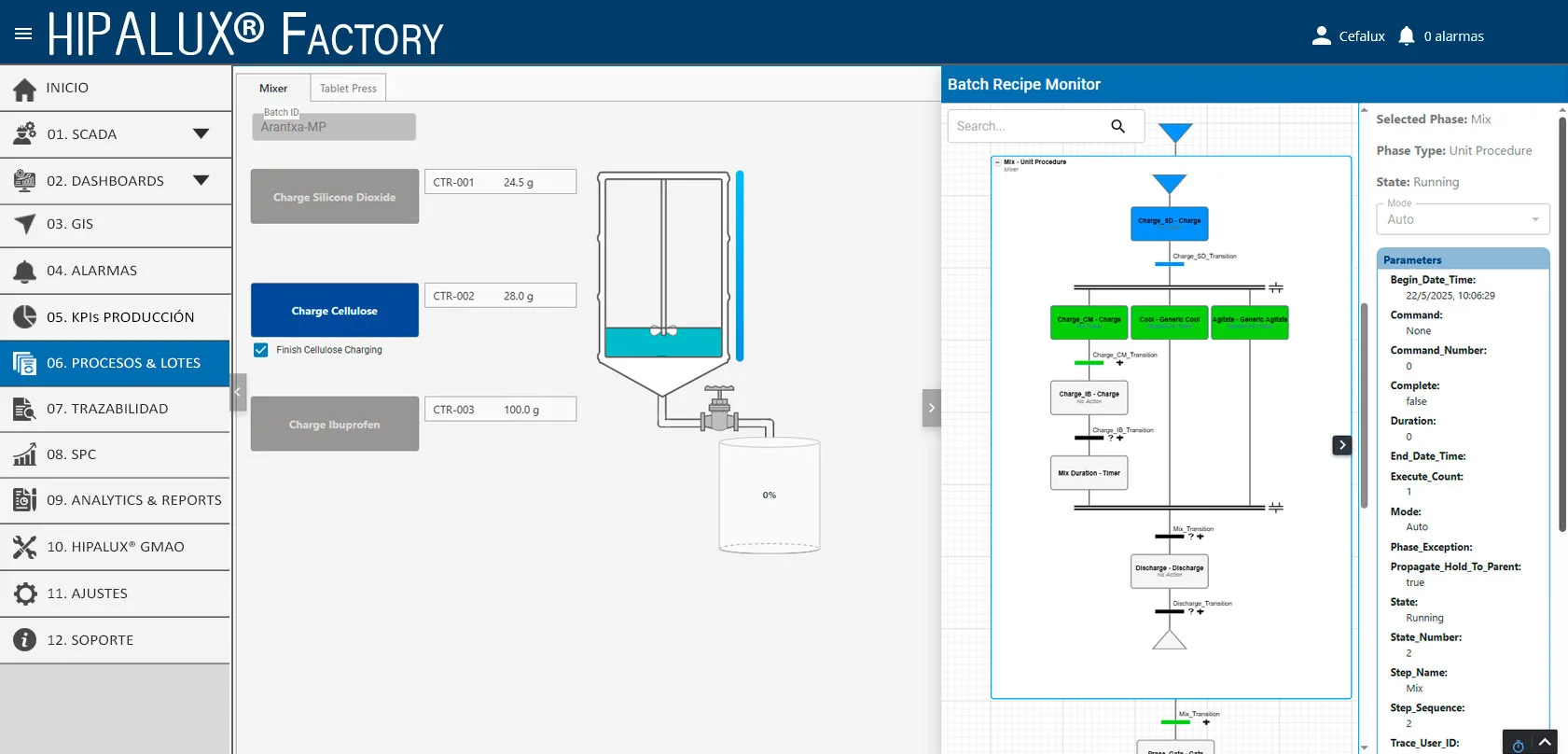The height and width of the screenshot is (754, 1568).
Task: Select the Agitate - Generic Agitate phase block
Action: 1250,322
